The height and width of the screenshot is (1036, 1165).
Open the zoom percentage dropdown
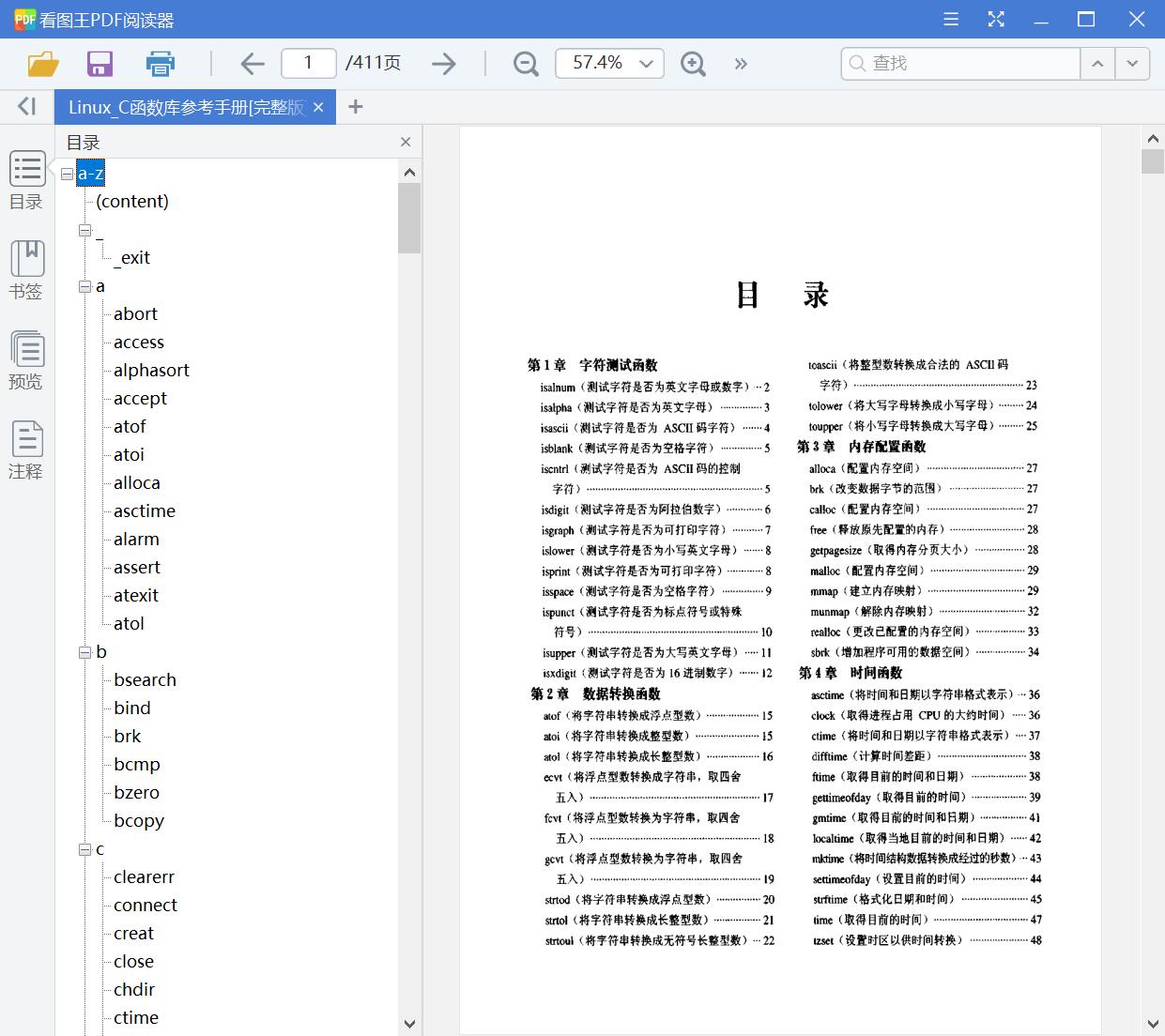point(645,63)
